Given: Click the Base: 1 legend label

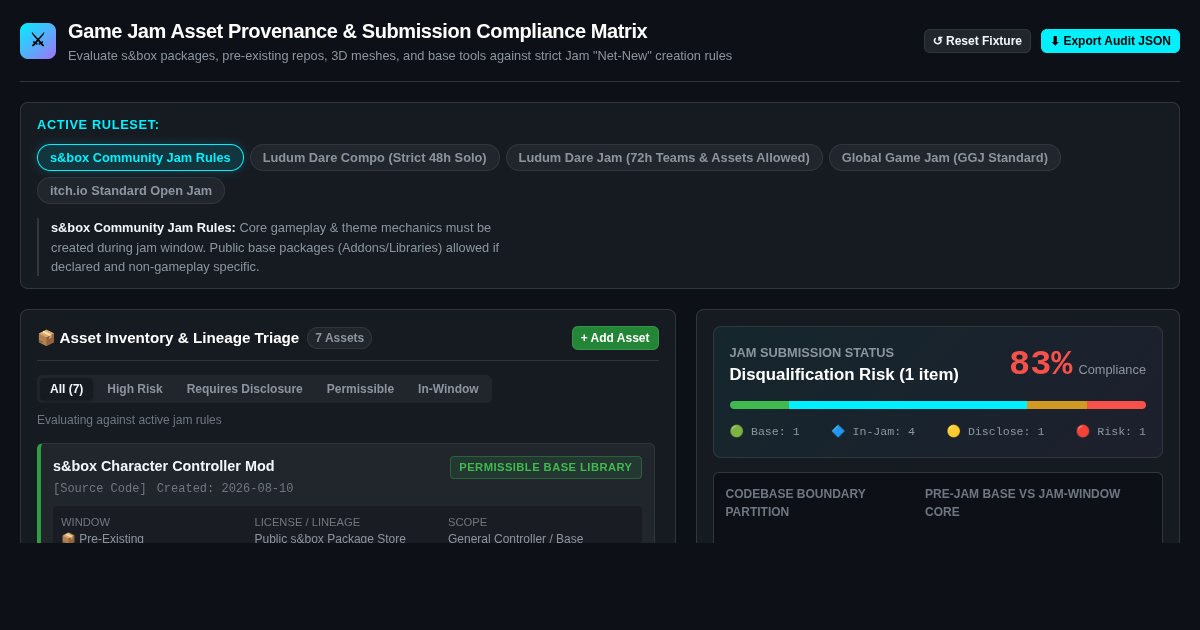Looking at the screenshot, I should pos(775,432).
